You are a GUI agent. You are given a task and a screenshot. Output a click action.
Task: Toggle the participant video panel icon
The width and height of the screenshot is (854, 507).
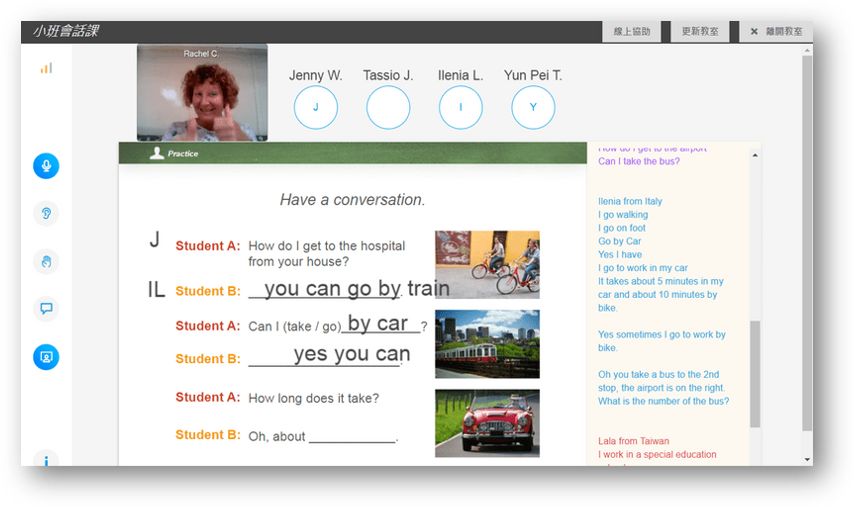click(46, 356)
